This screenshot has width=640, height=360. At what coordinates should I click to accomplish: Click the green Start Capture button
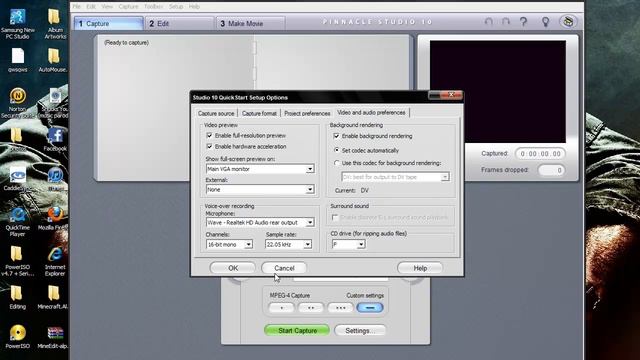(x=297, y=331)
